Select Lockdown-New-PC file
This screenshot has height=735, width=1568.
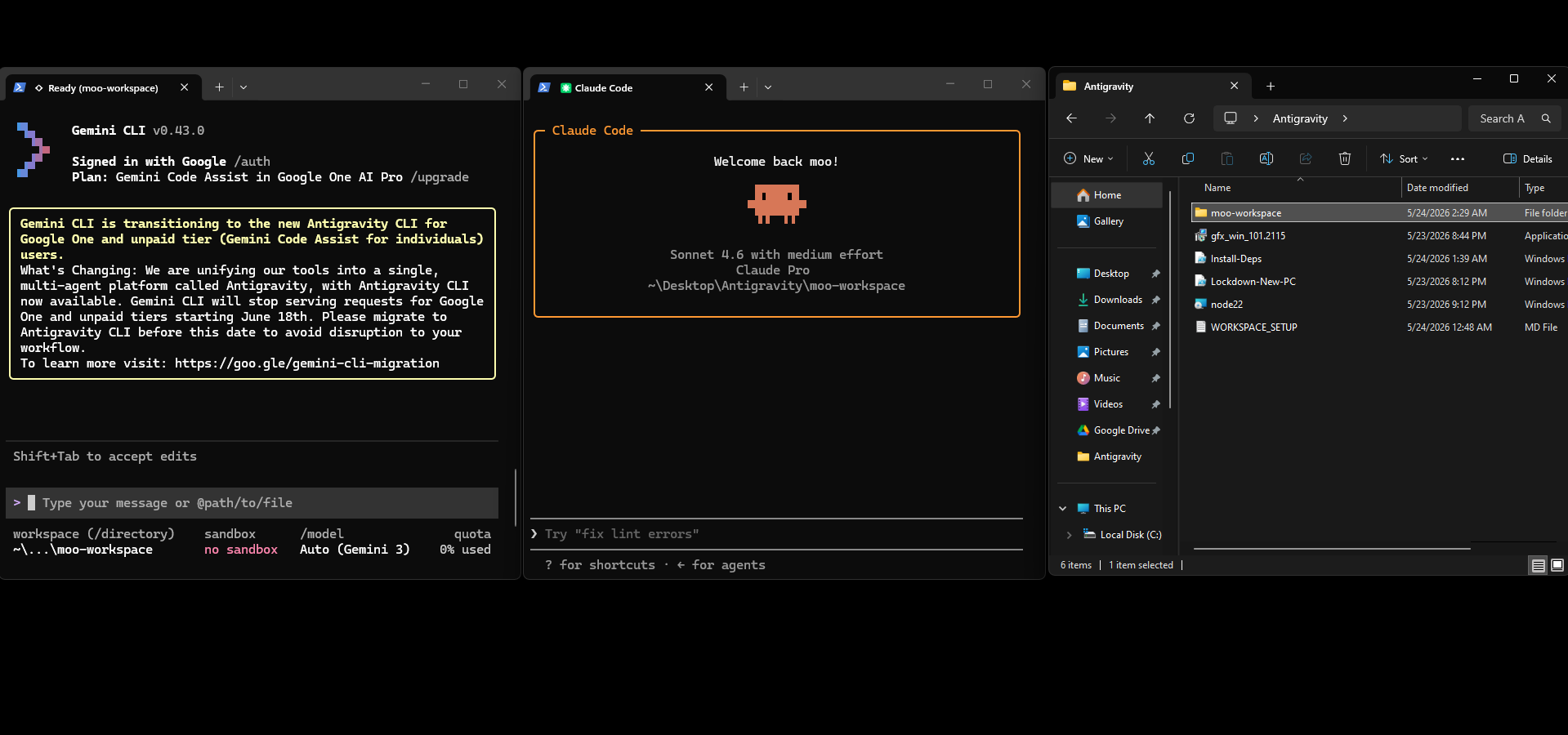point(1379,282)
